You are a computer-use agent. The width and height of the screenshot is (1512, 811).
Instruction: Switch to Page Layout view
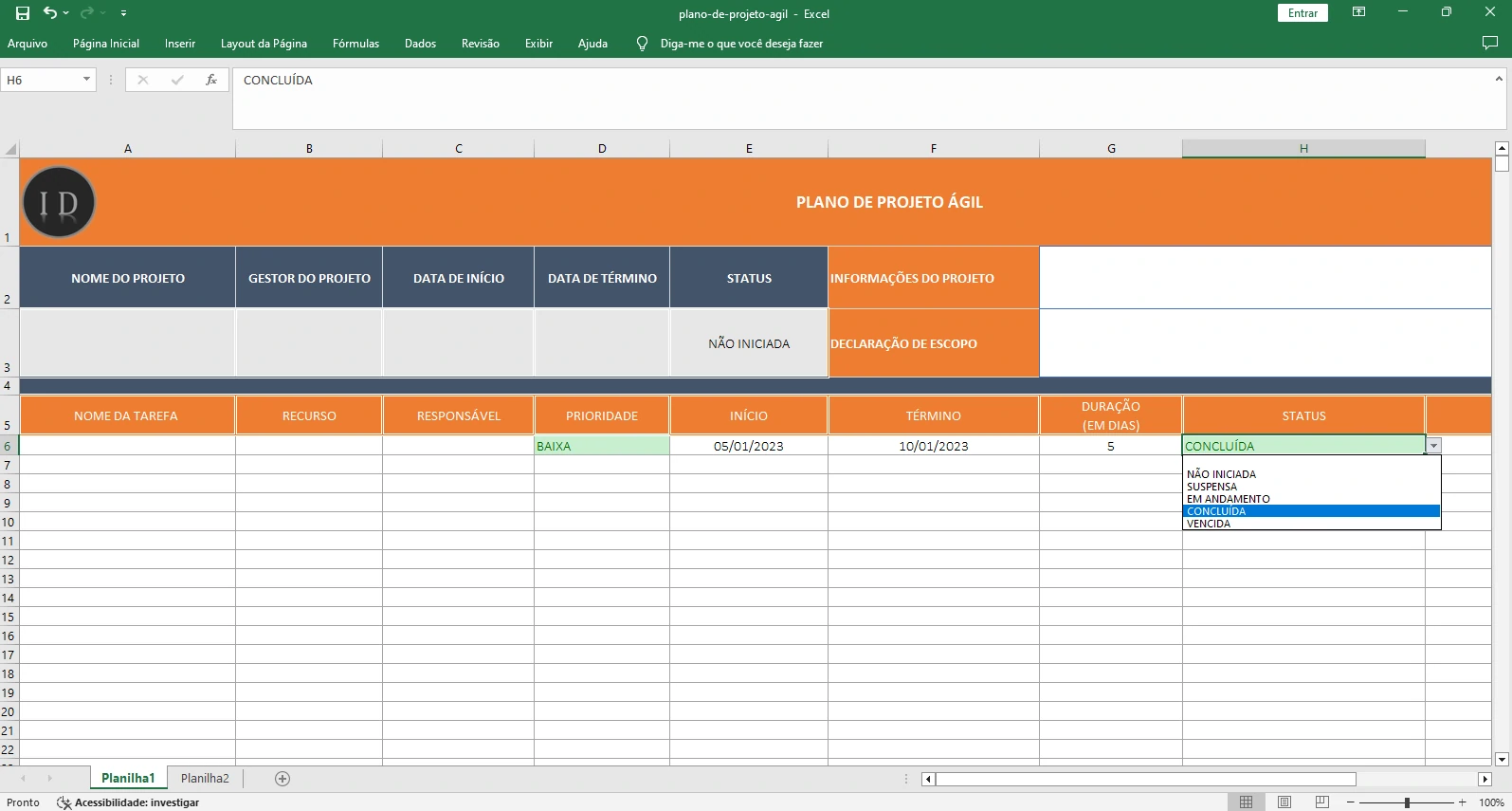click(1284, 802)
